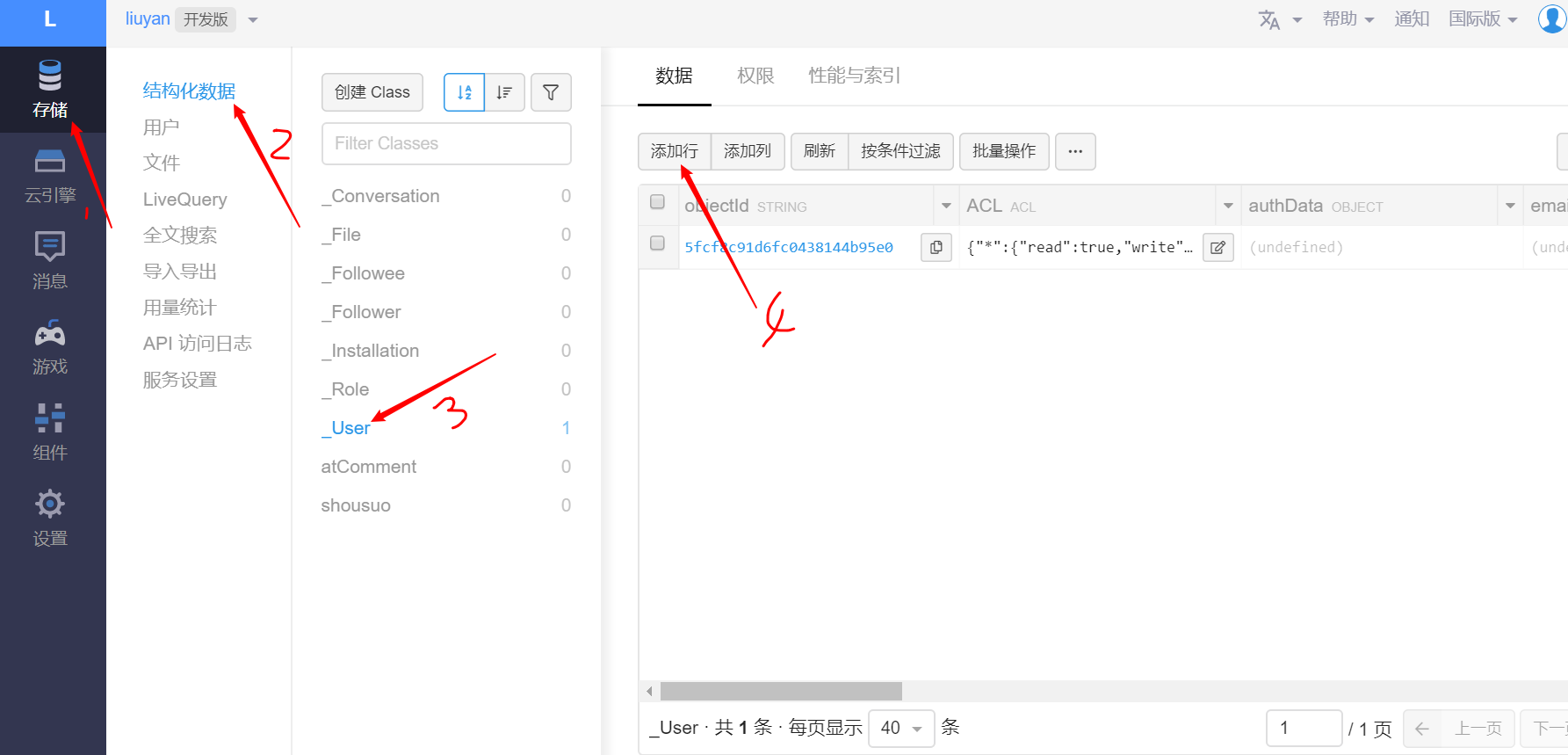Image resolution: width=1568 pixels, height=755 pixels.
Task: Open objectId link 5fcf8c91d6fc0438144b95e0
Action: coord(789,248)
